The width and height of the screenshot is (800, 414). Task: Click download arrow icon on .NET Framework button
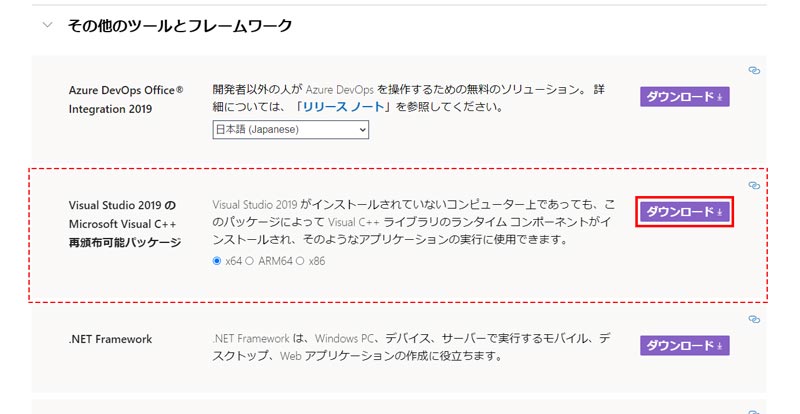(x=720, y=346)
